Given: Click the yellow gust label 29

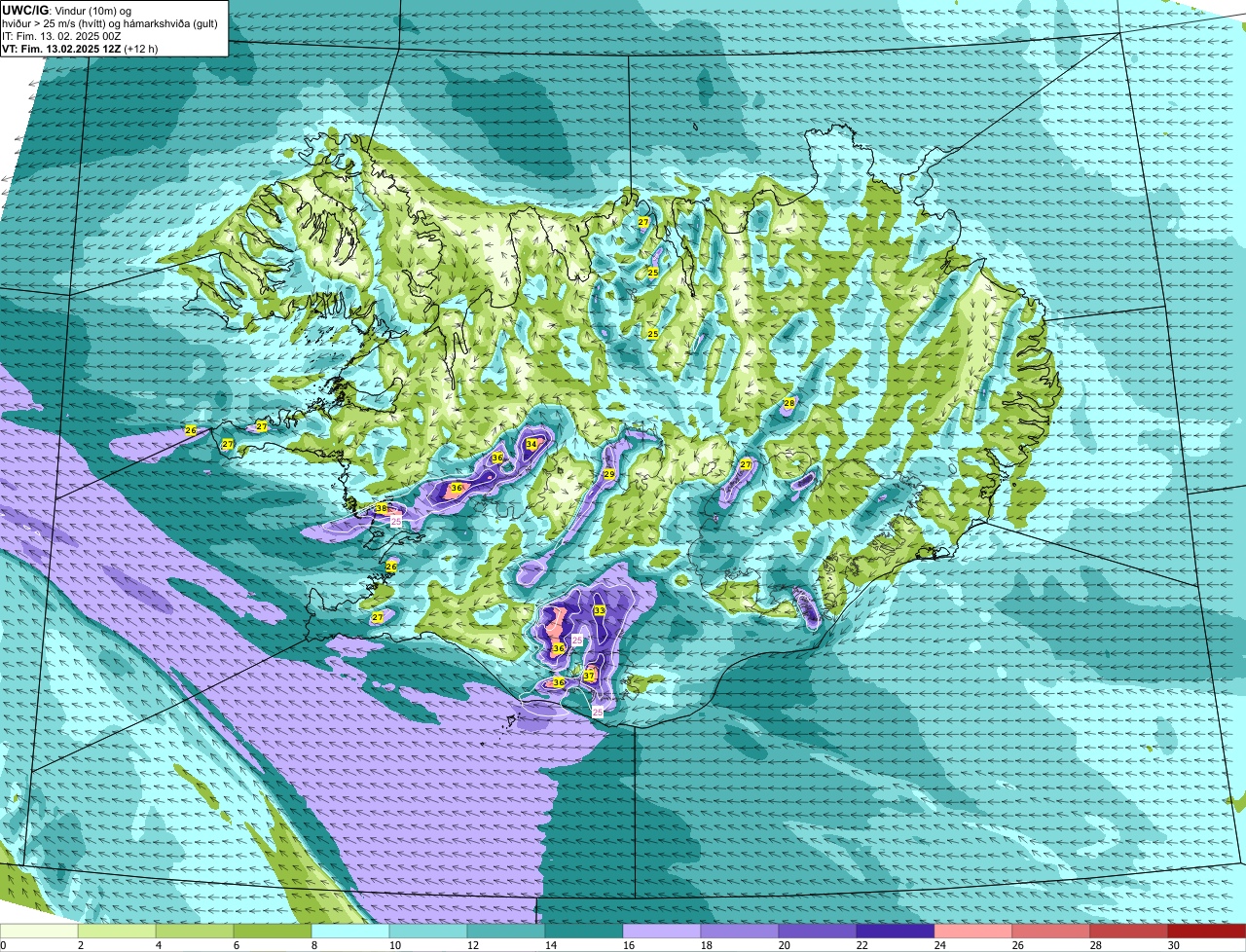Looking at the screenshot, I should point(608,474).
